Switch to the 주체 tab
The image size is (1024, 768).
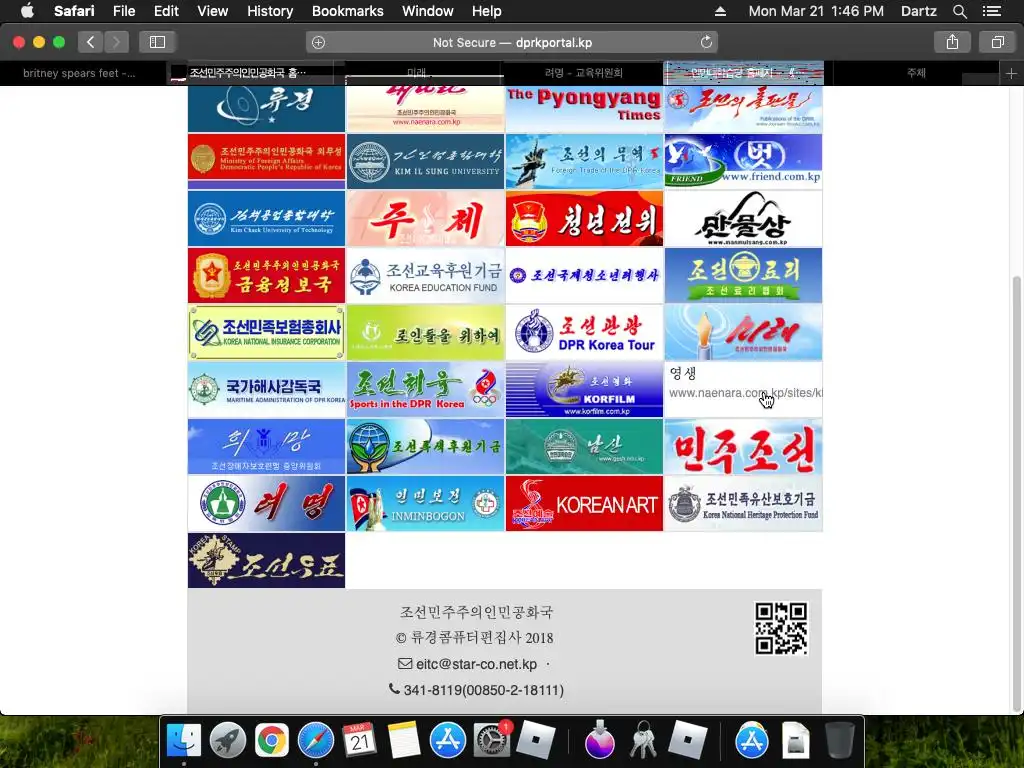(916, 73)
